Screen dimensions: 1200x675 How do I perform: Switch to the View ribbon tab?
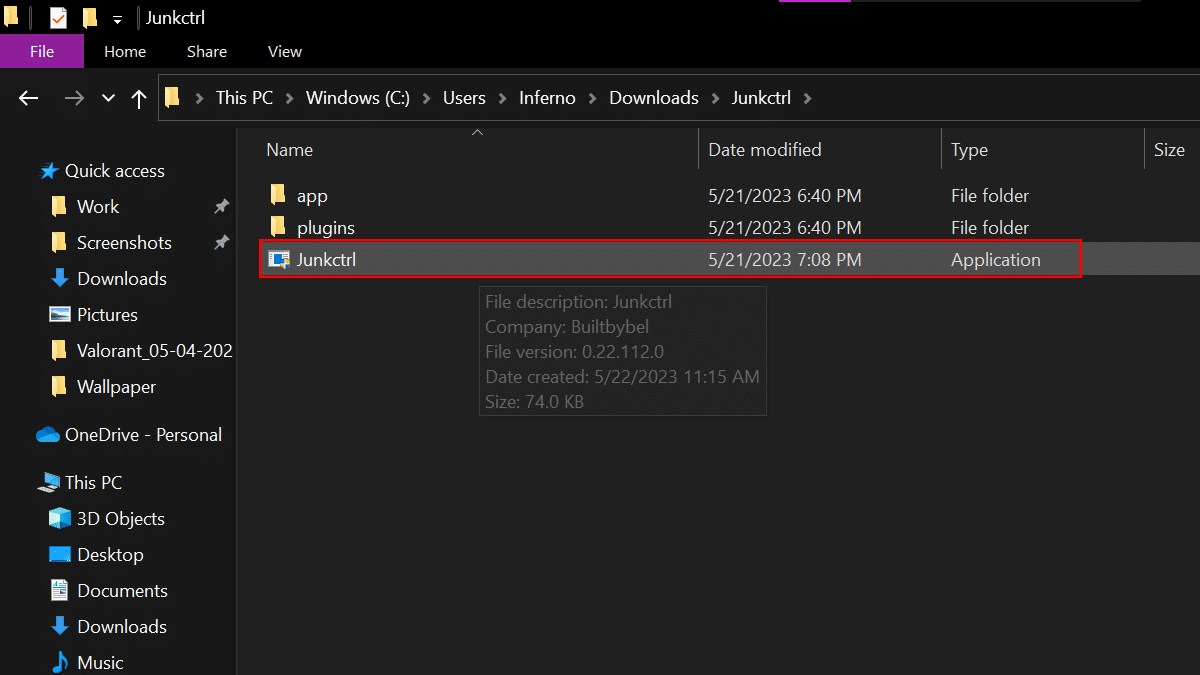coord(285,52)
